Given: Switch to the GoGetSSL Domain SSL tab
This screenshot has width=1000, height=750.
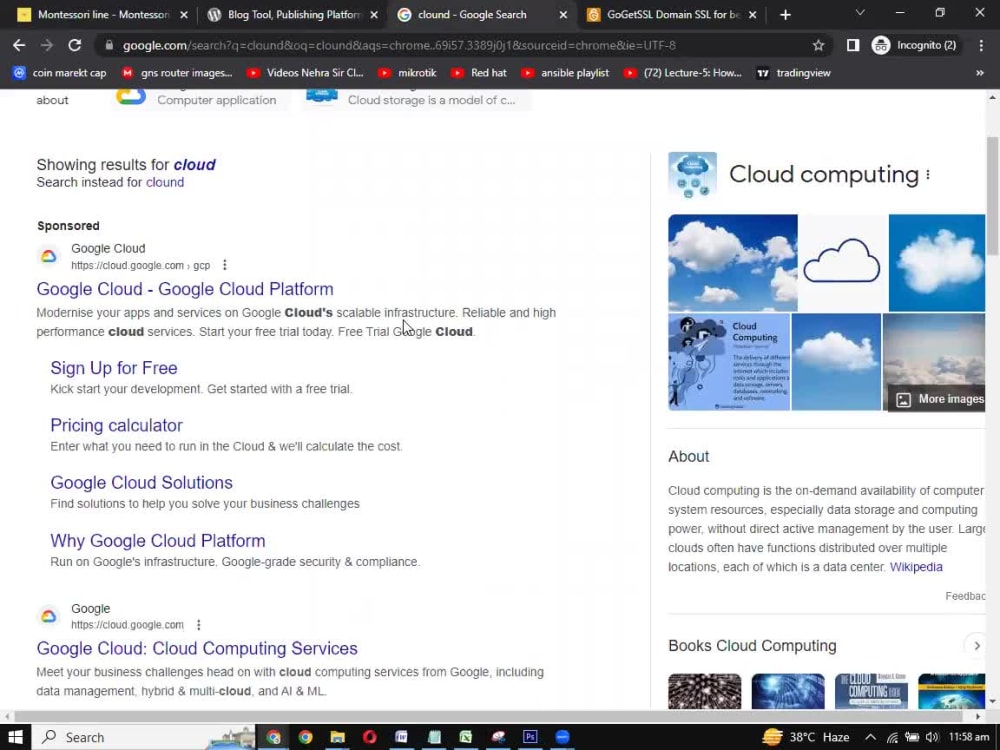Looking at the screenshot, I should 670,15.
